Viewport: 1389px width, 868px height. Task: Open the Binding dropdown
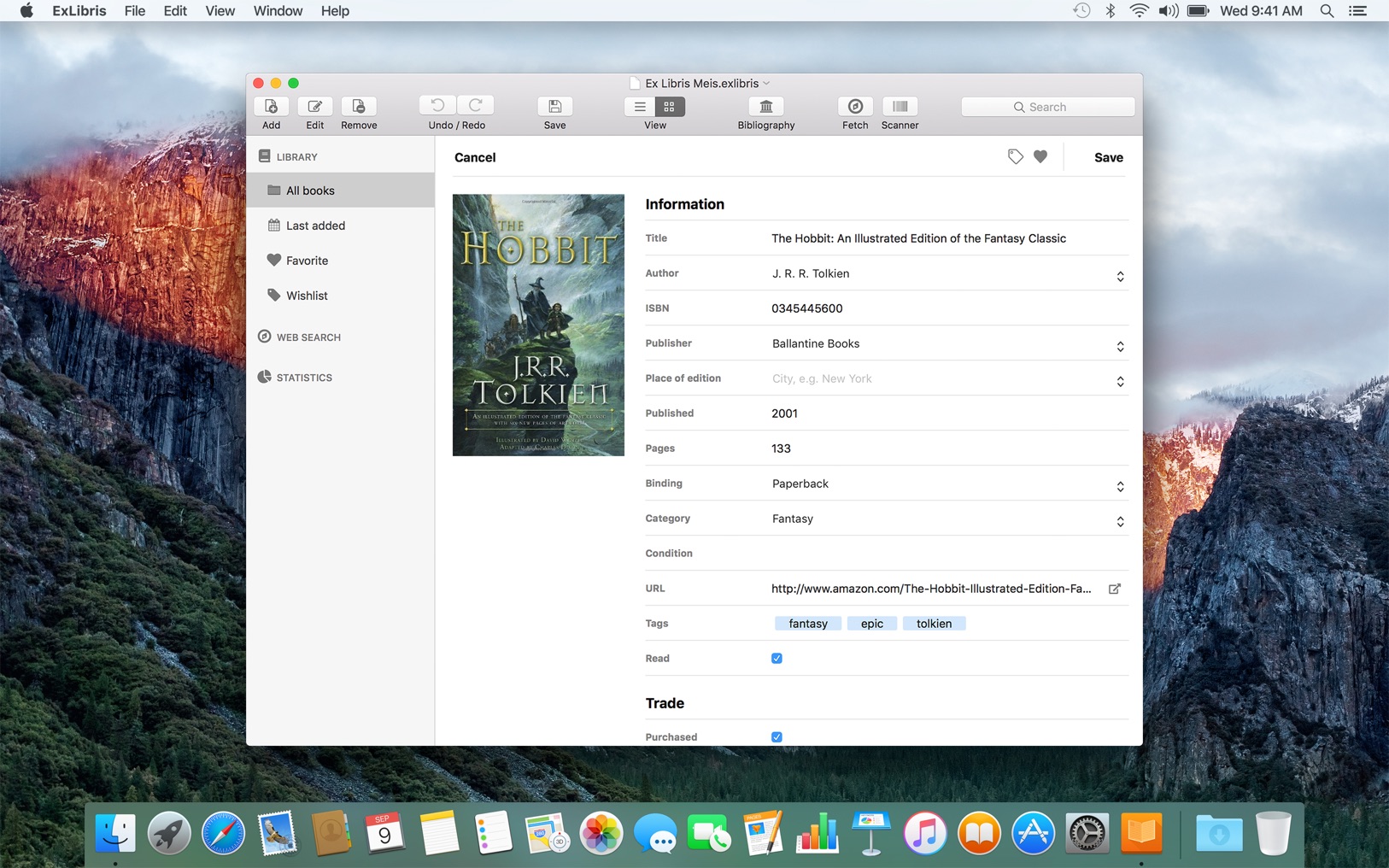tap(1119, 486)
